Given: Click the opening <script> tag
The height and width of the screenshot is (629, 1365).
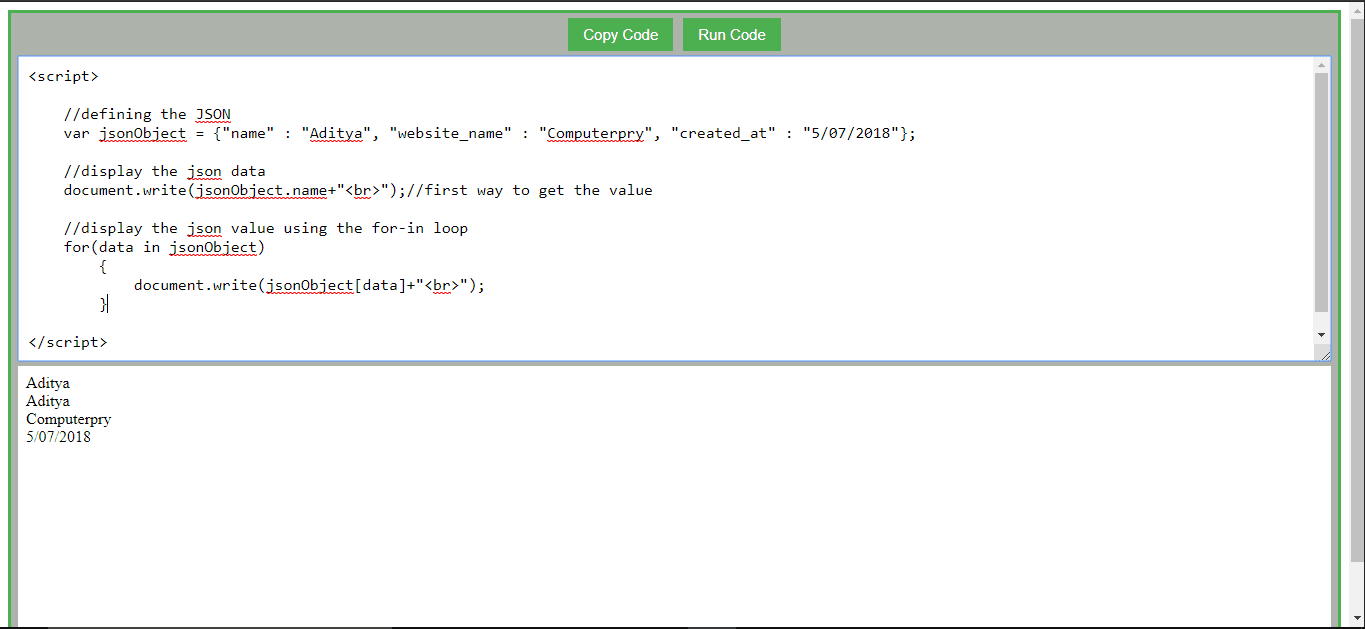Looking at the screenshot, I should pos(63,76).
